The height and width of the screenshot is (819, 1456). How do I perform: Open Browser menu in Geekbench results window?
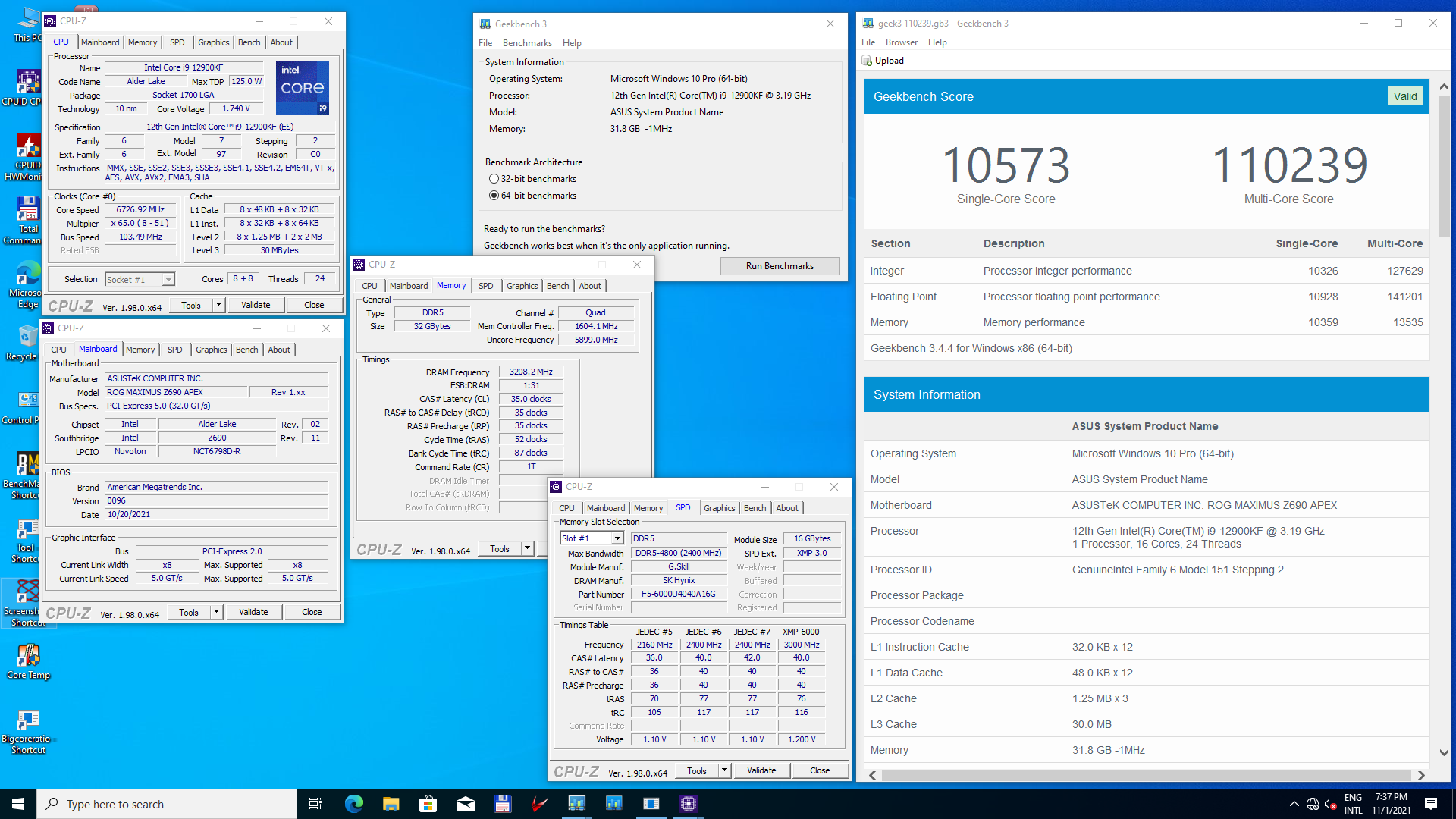click(x=901, y=42)
